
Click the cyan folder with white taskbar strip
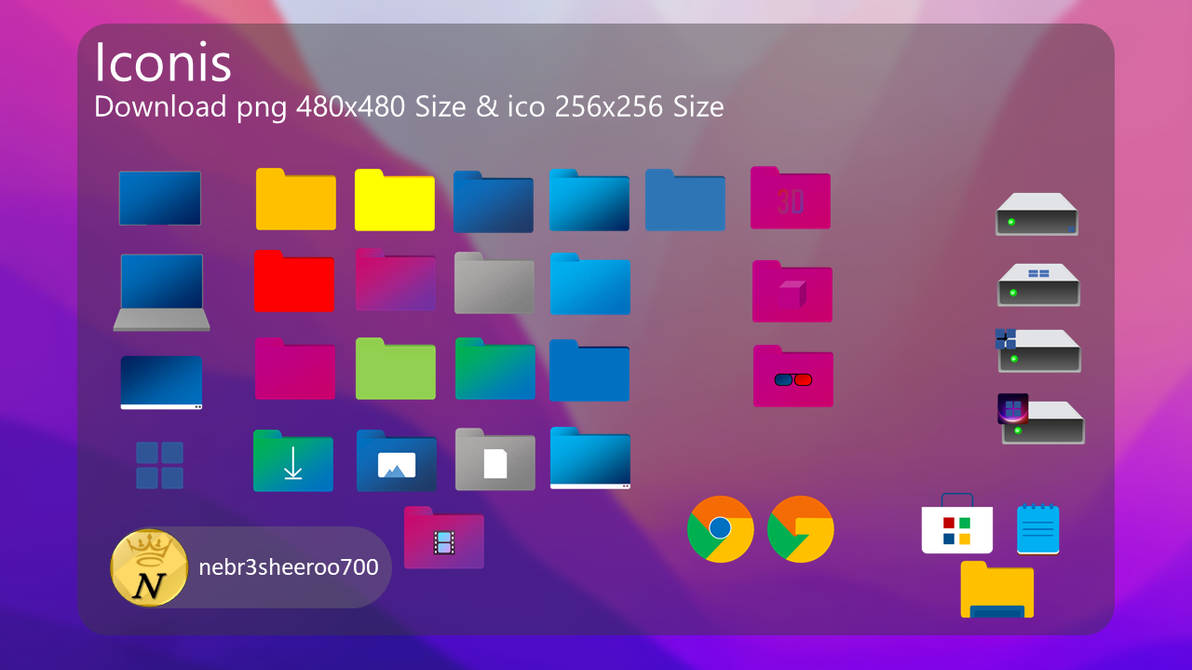click(x=590, y=458)
